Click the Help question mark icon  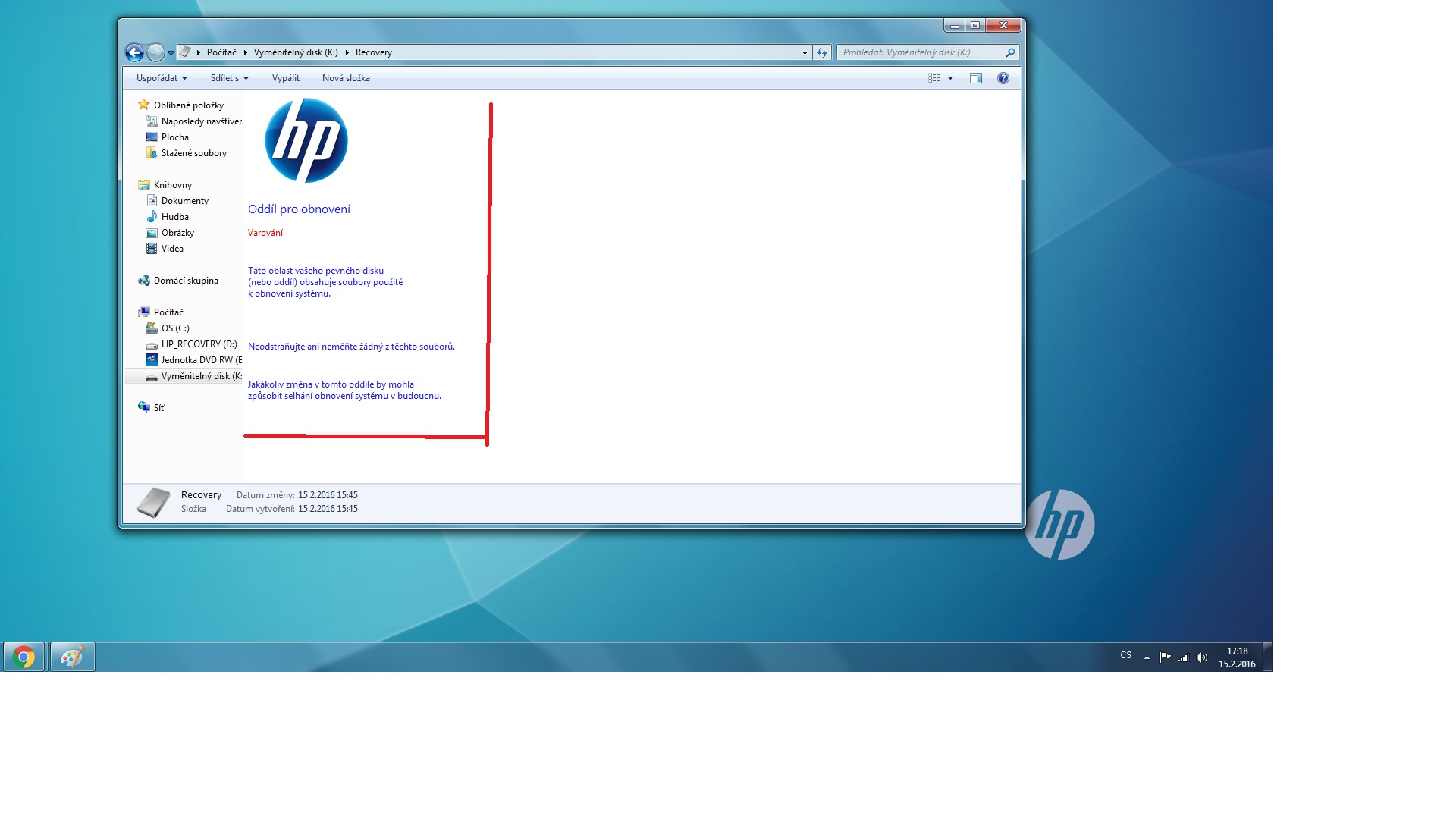coord(1003,78)
